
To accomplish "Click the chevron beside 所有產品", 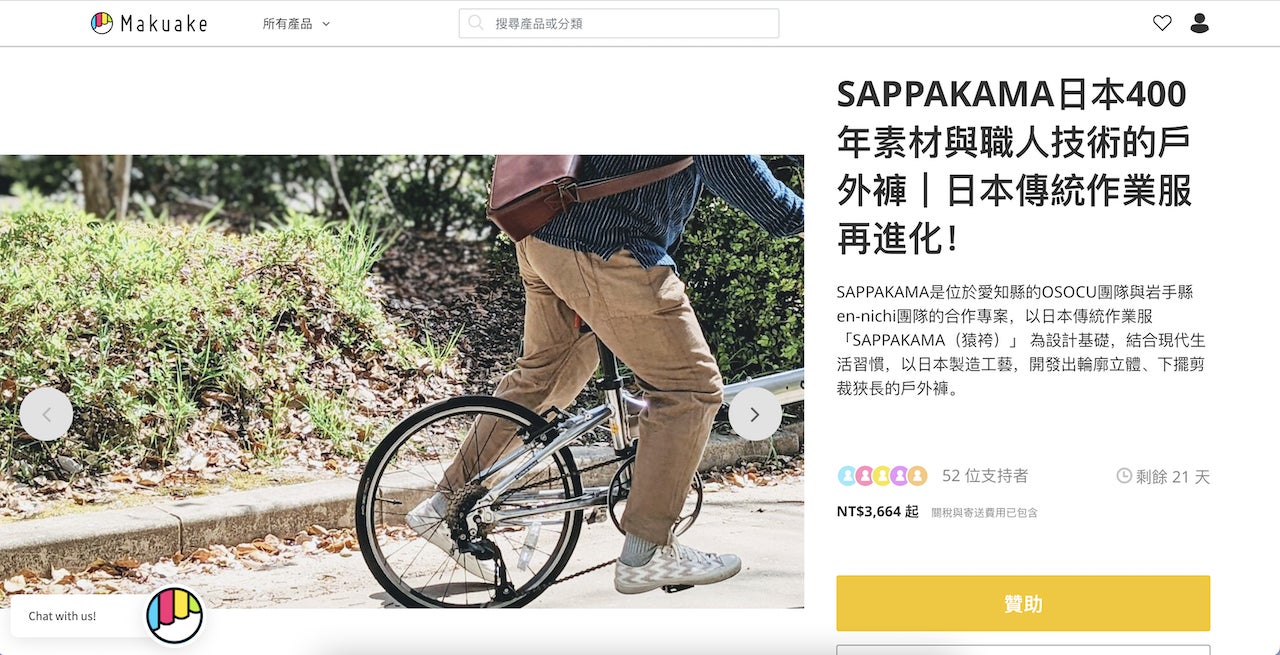I will coord(326,23).
